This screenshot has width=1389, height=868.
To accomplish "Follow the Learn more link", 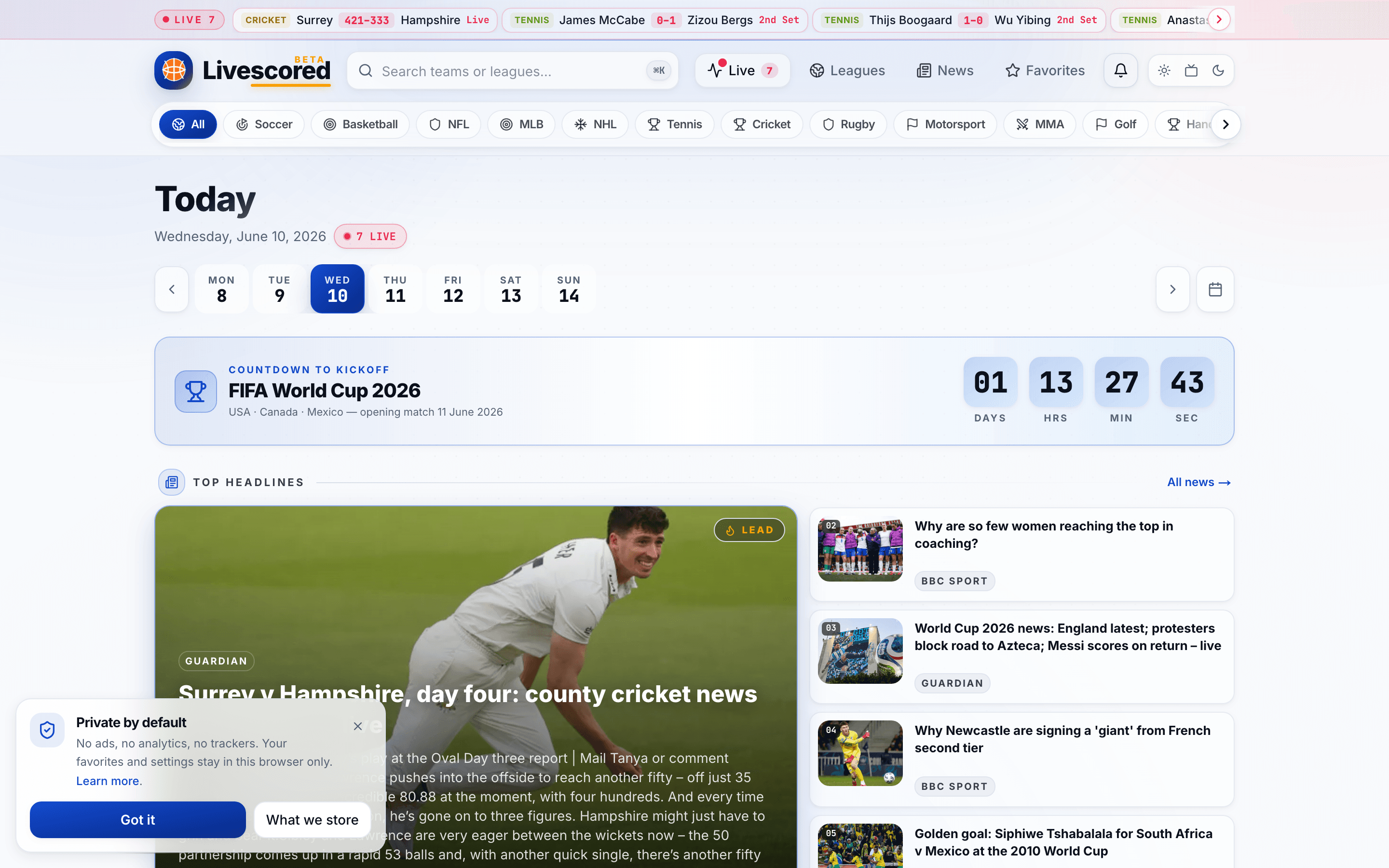I will coord(108,781).
